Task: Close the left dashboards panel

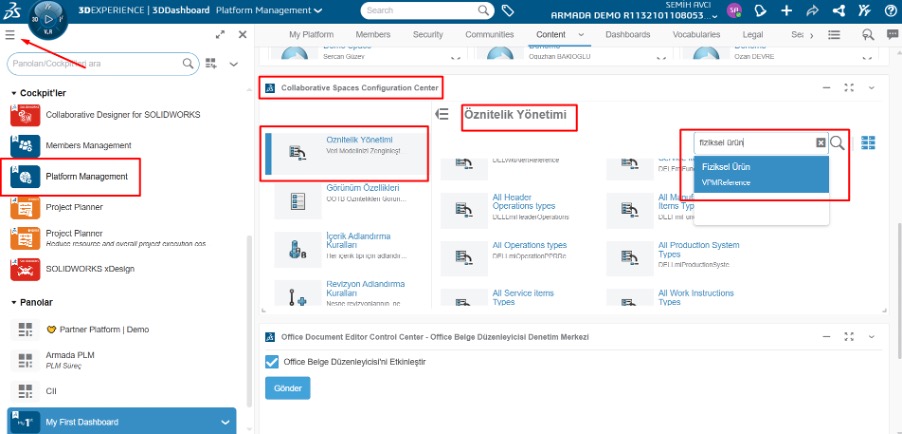Action: [x=243, y=35]
